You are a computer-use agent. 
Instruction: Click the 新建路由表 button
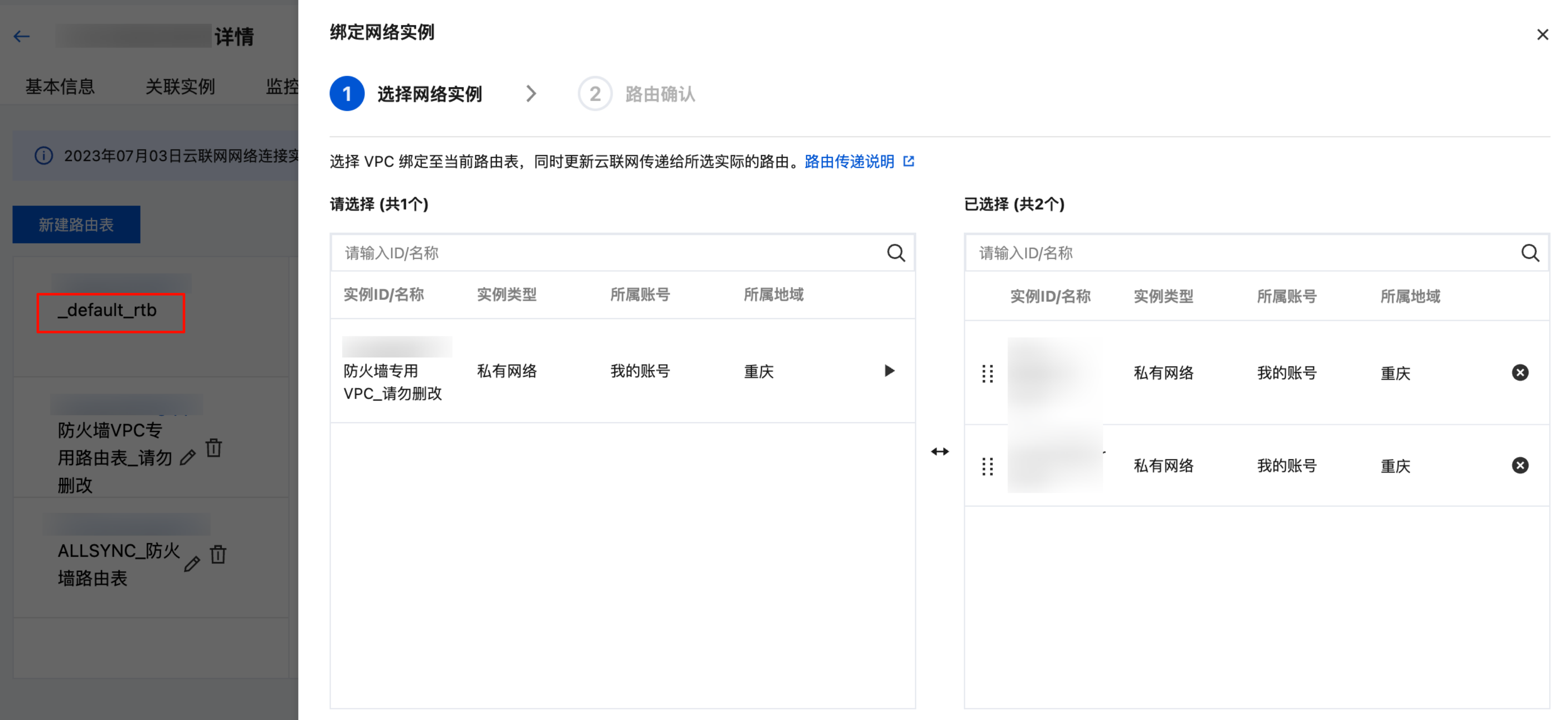[76, 225]
